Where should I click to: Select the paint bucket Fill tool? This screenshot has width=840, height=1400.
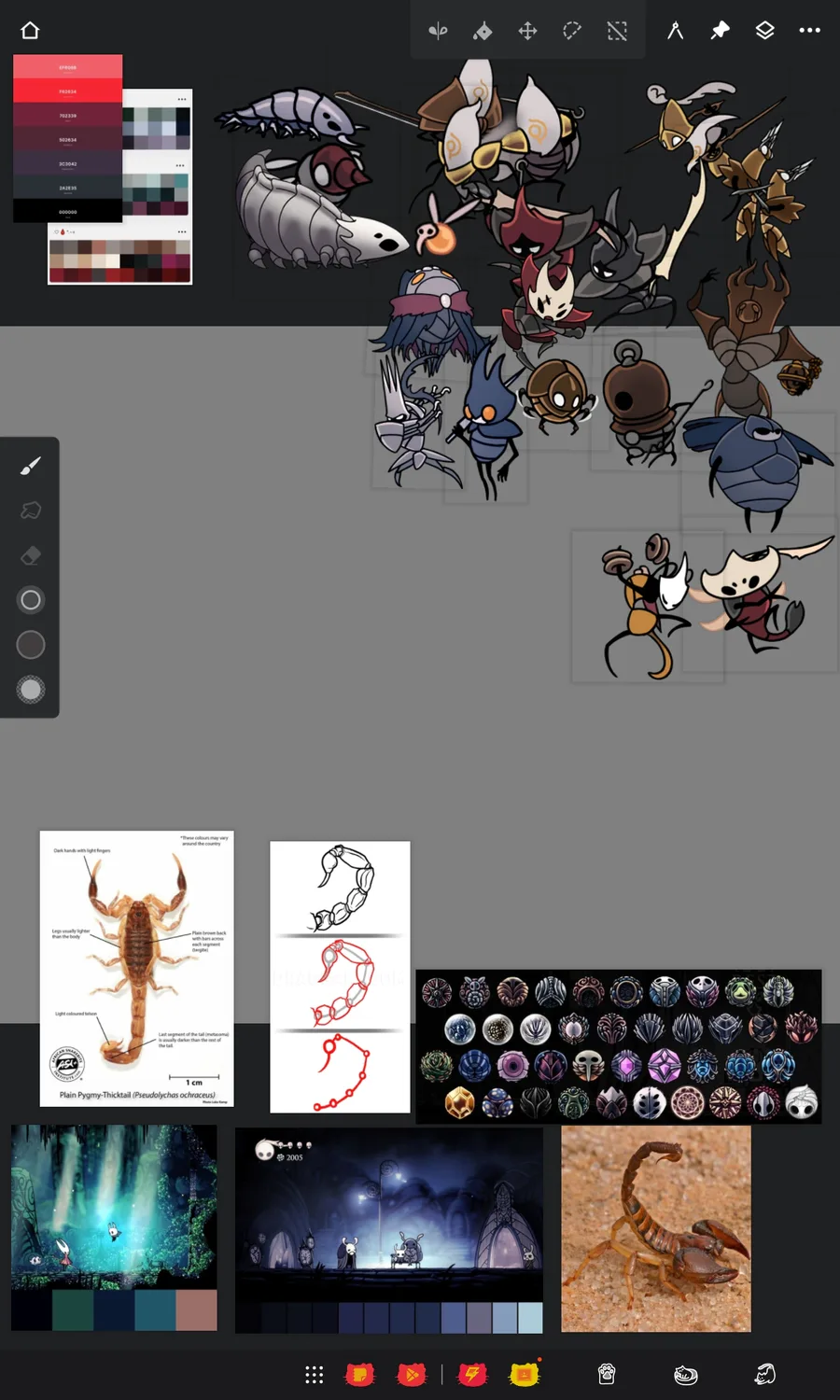483,31
